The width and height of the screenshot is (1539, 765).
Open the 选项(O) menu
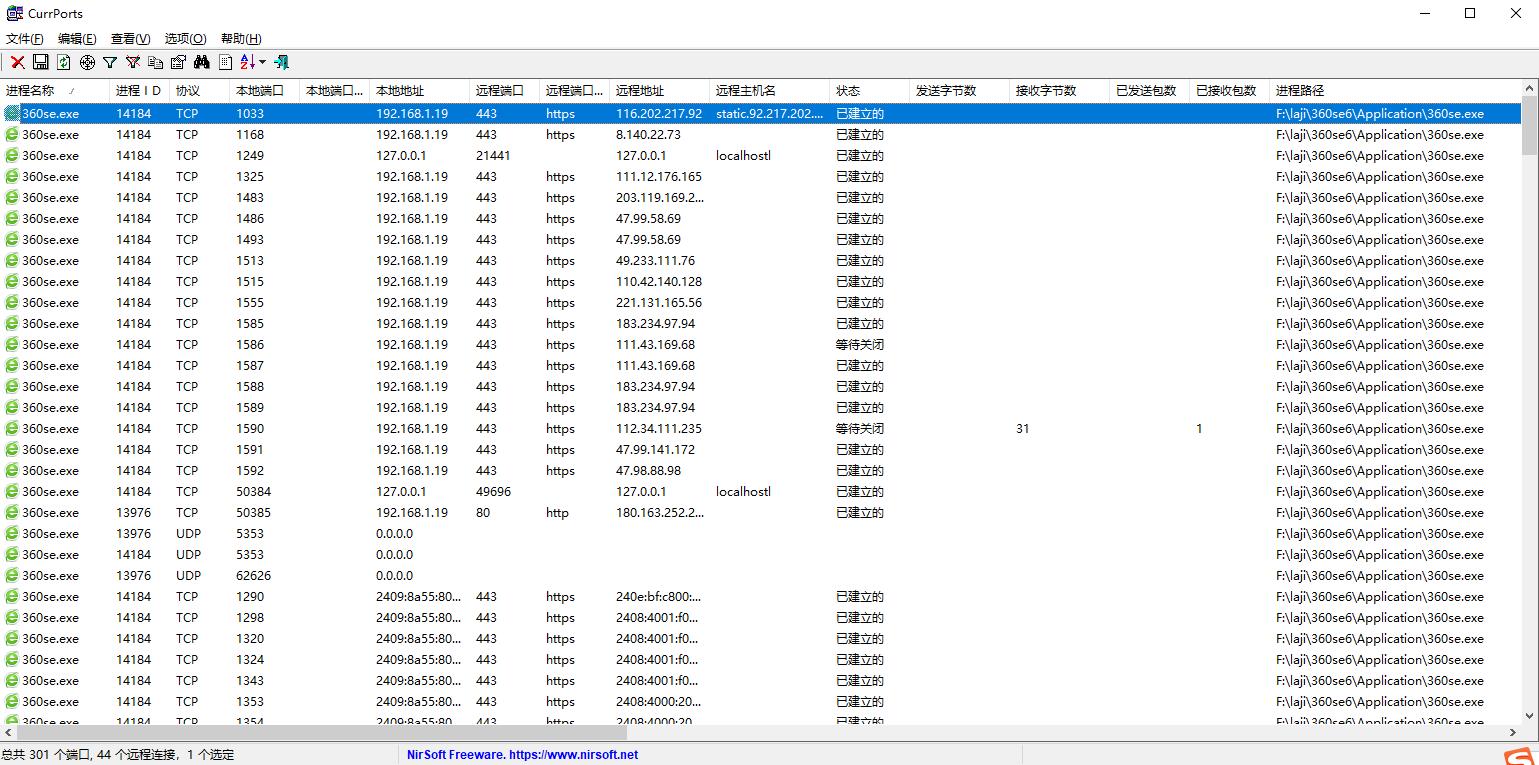[185, 38]
